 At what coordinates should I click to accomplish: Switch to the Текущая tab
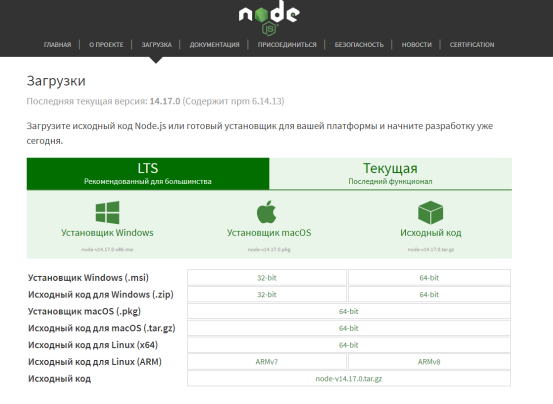[x=390, y=174]
